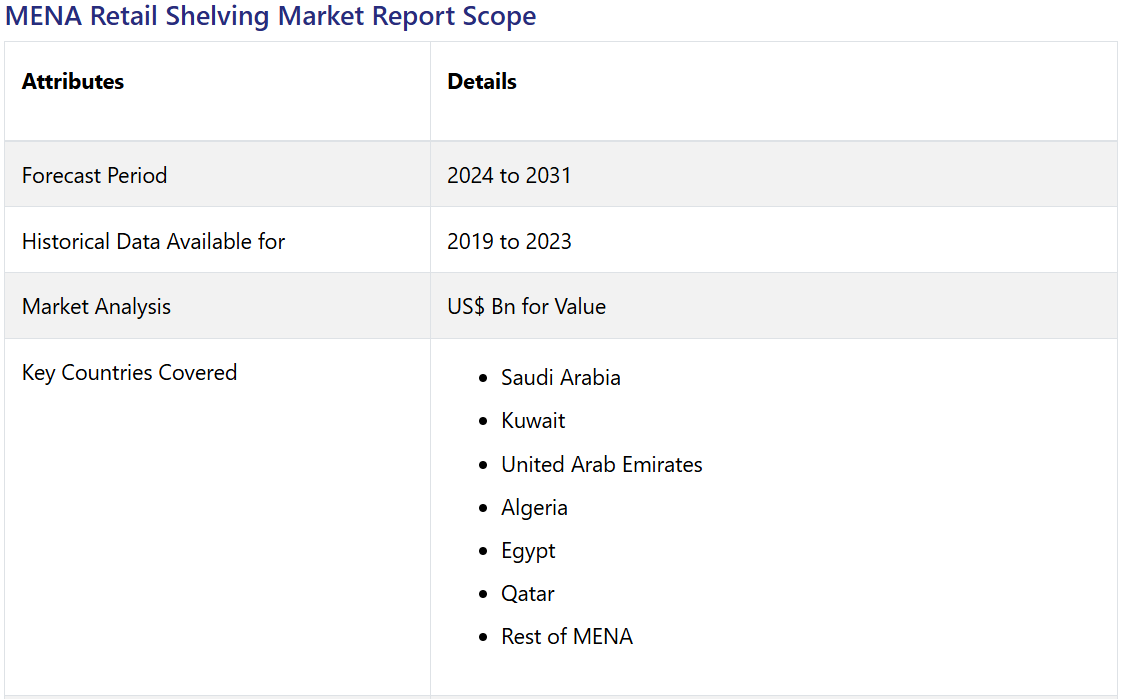Click 'Algeria' in the country list
The height and width of the screenshot is (699, 1123).
(534, 507)
